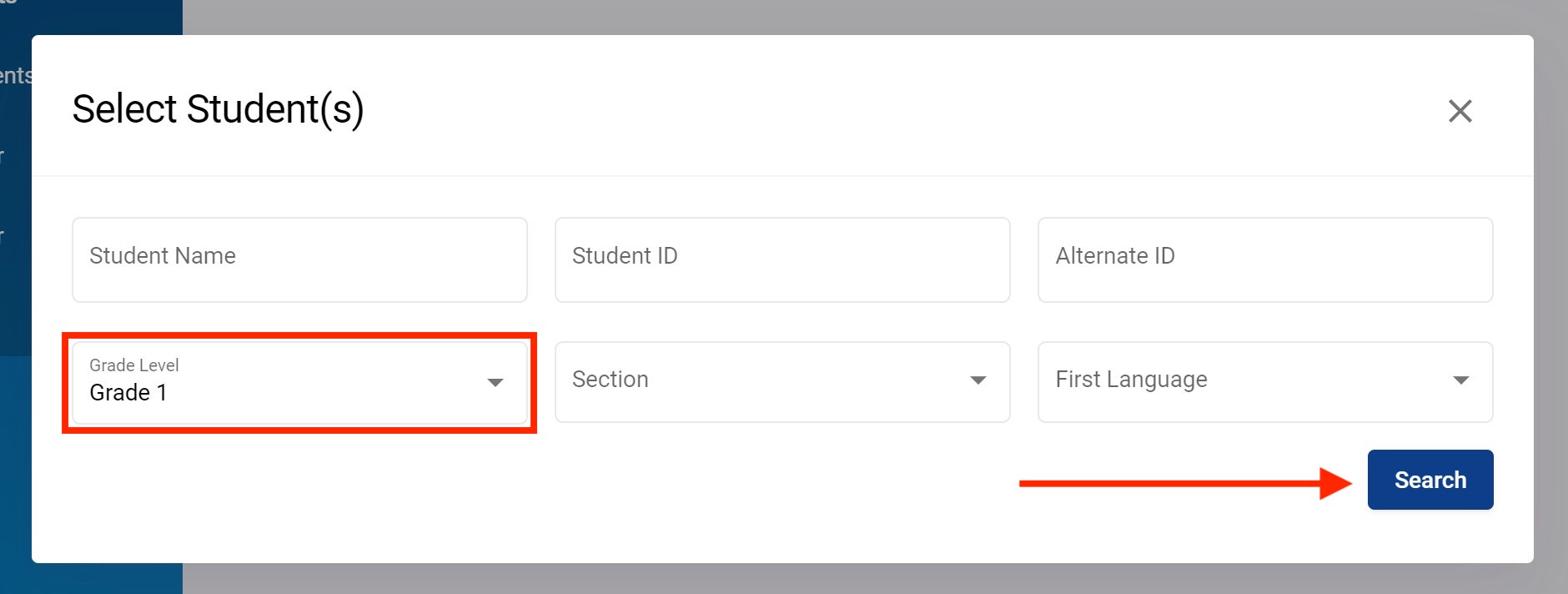Screen dimensions: 1568x594
Task: Click the Select Student(s) dialog title
Action: click(218, 109)
